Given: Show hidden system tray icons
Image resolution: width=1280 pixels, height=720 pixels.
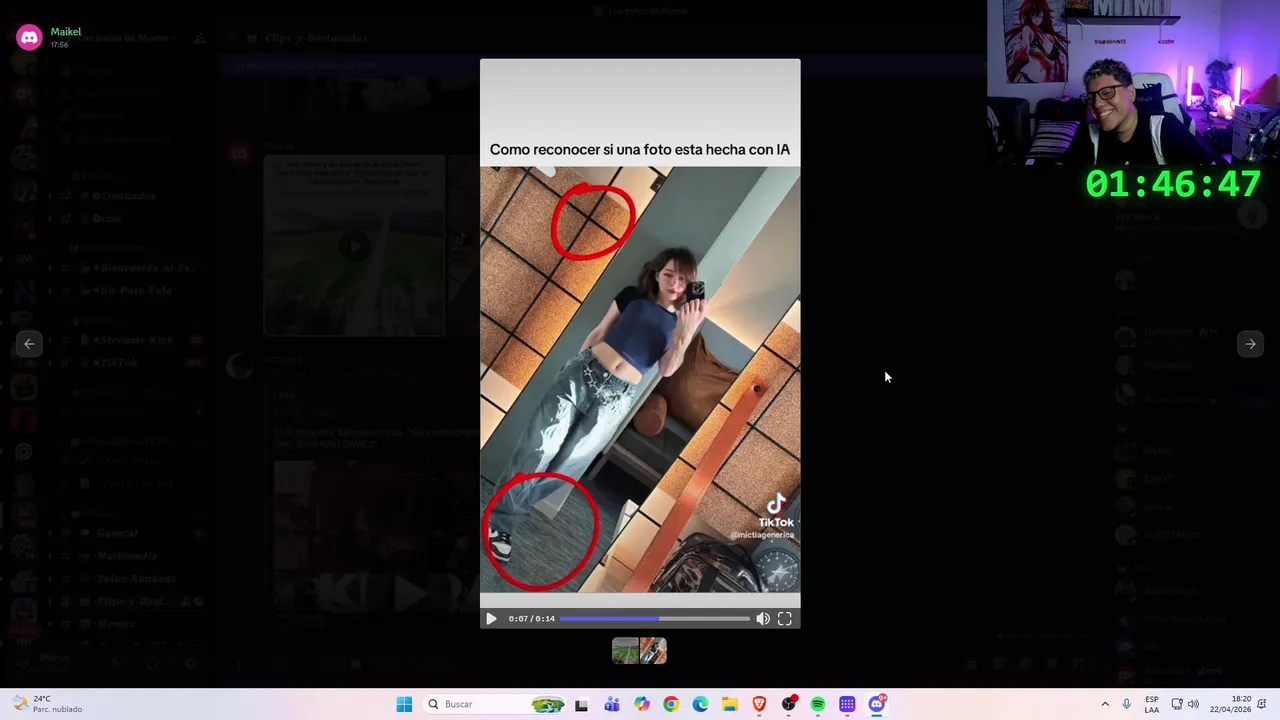Looking at the screenshot, I should pyautogui.click(x=1105, y=704).
